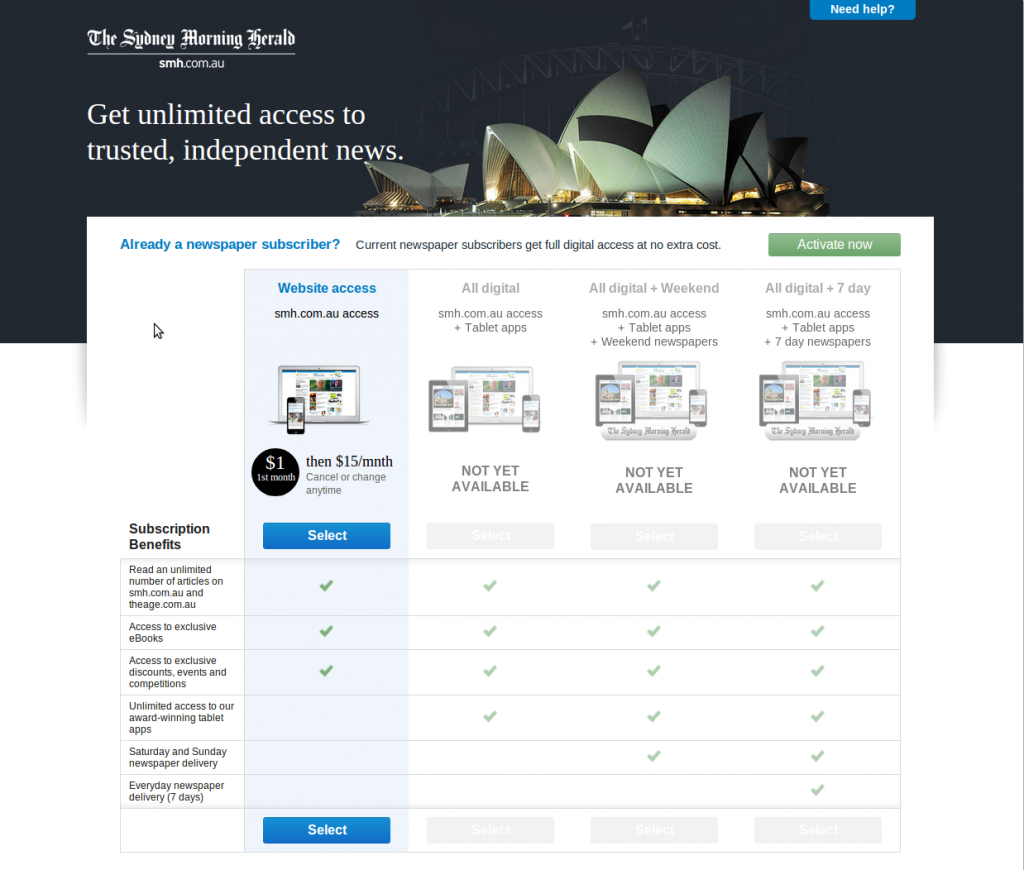The width and height of the screenshot is (1024, 870).
Task: Click NOT YET AVAILABLE under All digital
Action: pos(490,479)
